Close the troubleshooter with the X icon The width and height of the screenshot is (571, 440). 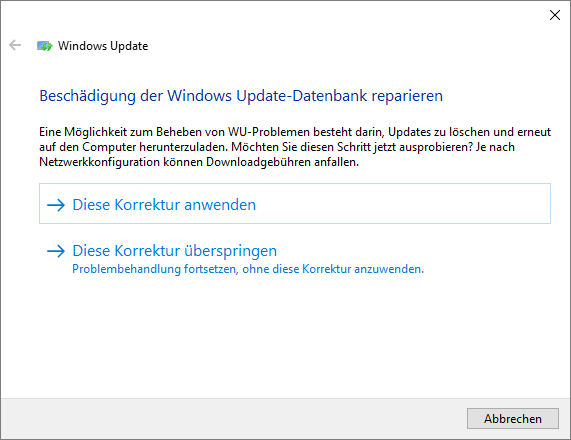pos(555,15)
